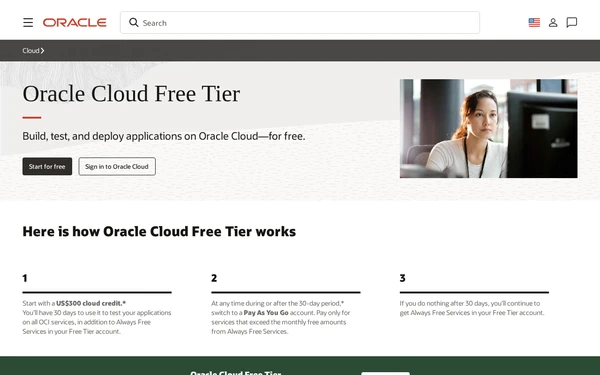Click the Oracle Cloud Free Tier page title
This screenshot has width=600, height=375.
[131, 94]
